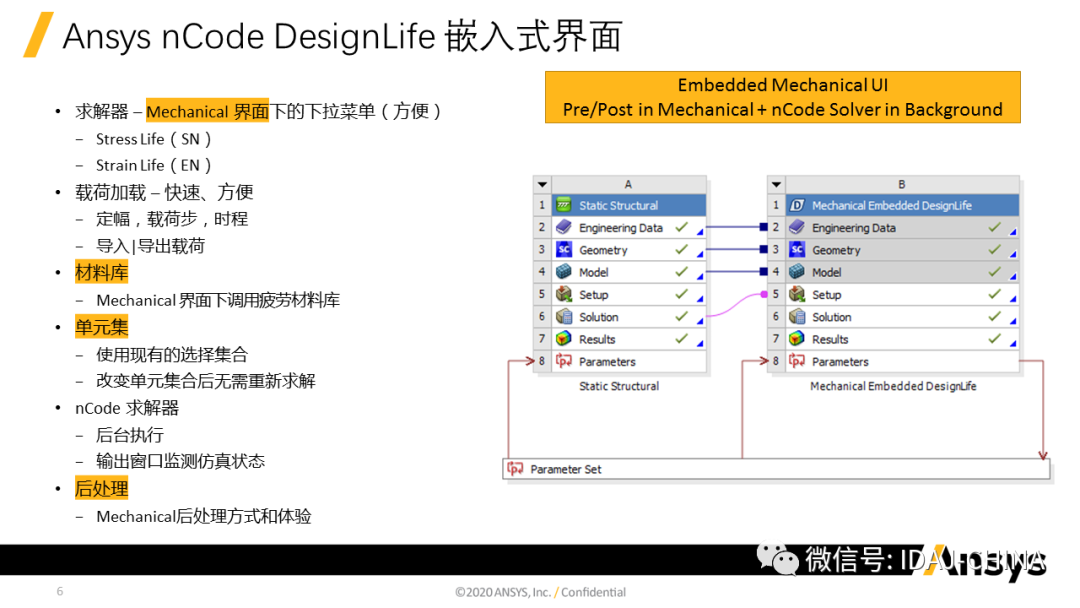
Task: Select the Solution cell in system B
Action: [x=902, y=317]
